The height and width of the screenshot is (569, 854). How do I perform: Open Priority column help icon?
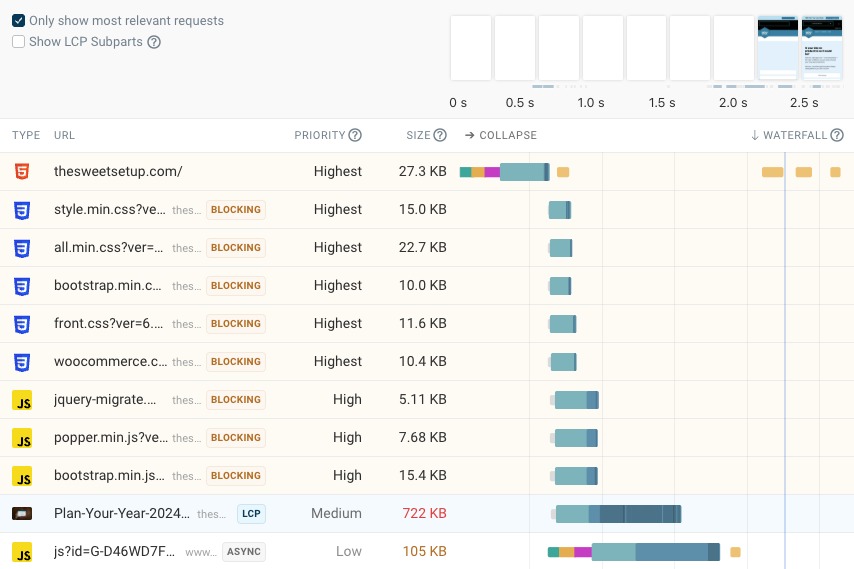pyautogui.click(x=355, y=135)
